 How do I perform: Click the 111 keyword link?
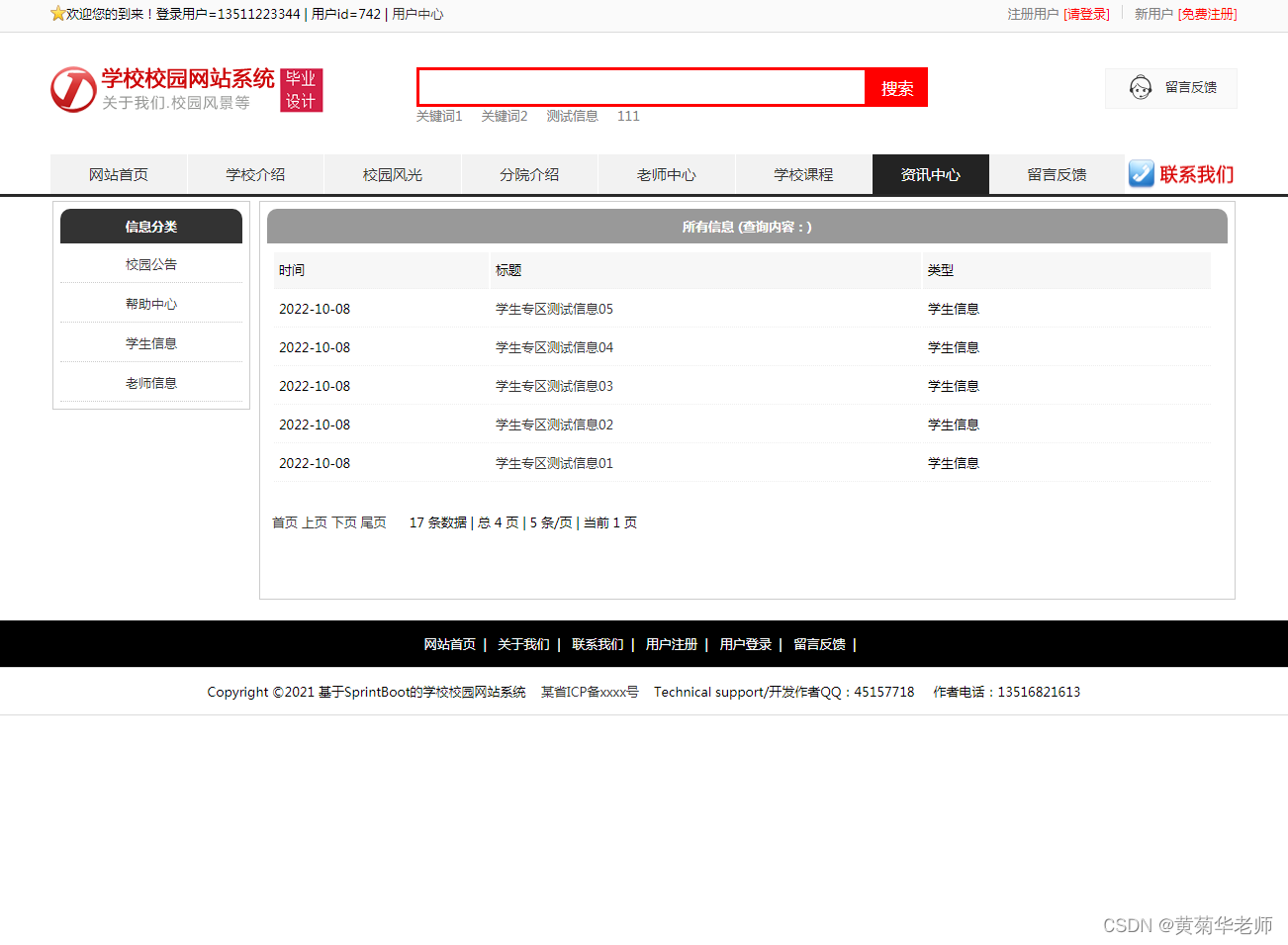pos(628,116)
